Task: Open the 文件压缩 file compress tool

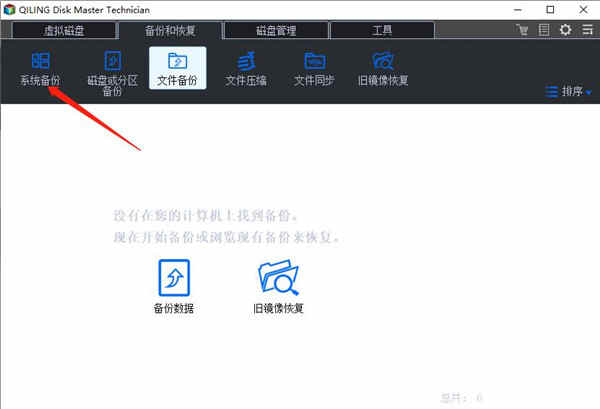Action: click(246, 69)
